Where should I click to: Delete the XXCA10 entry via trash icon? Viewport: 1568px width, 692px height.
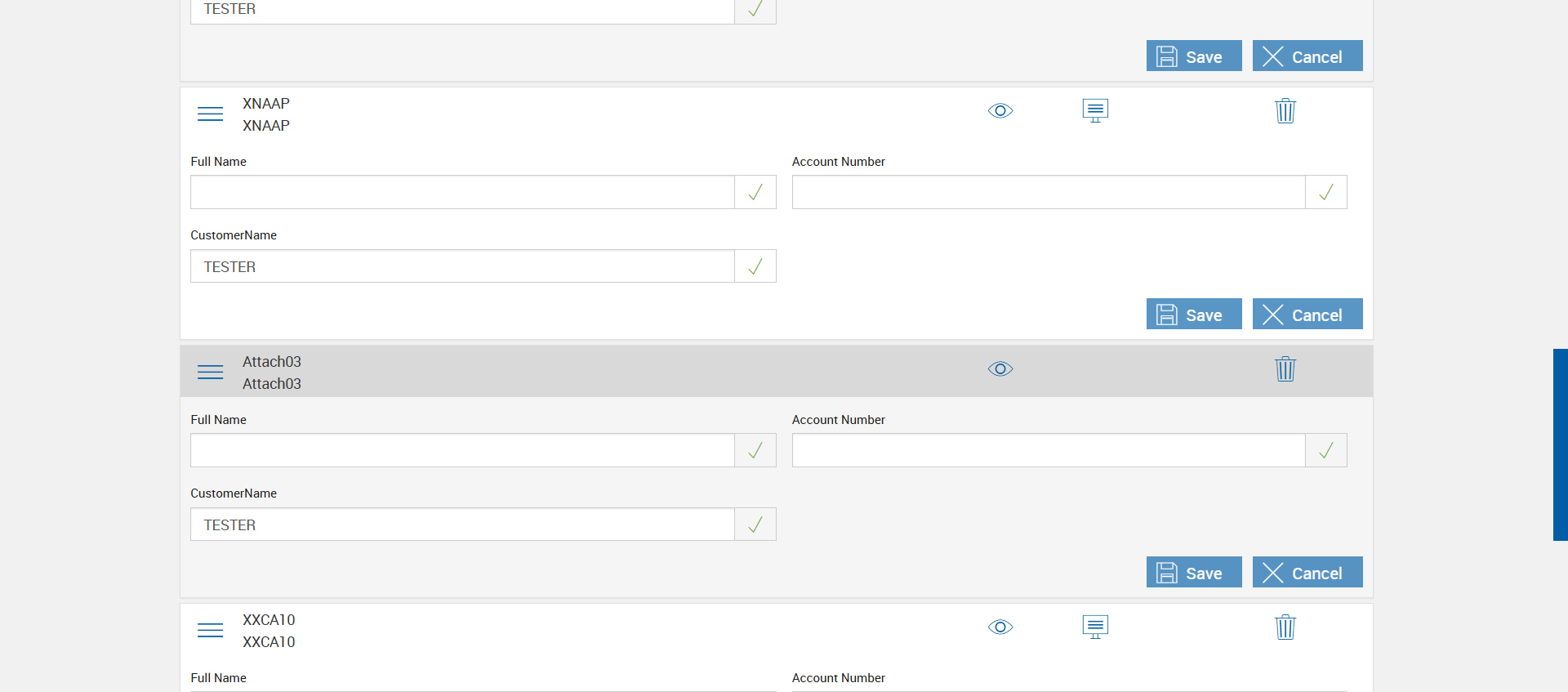pyautogui.click(x=1285, y=627)
